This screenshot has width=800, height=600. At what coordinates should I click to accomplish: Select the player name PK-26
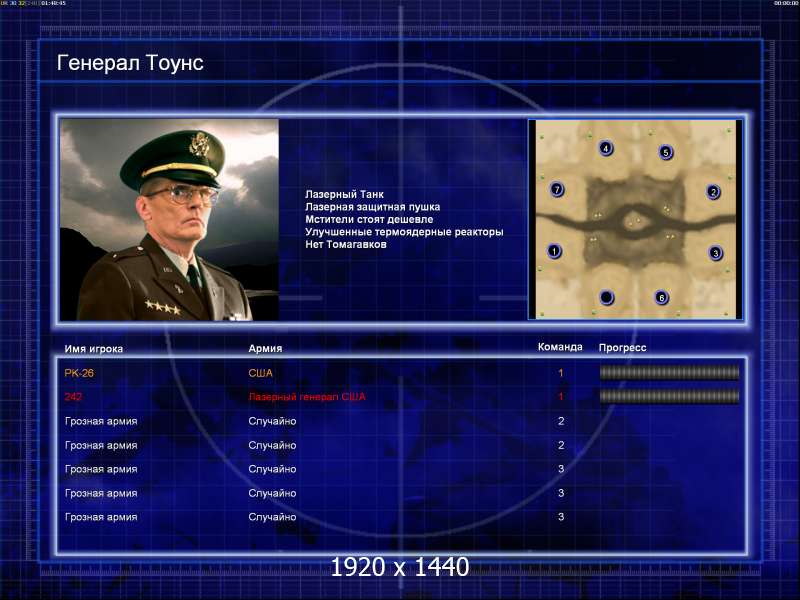pyautogui.click(x=79, y=373)
